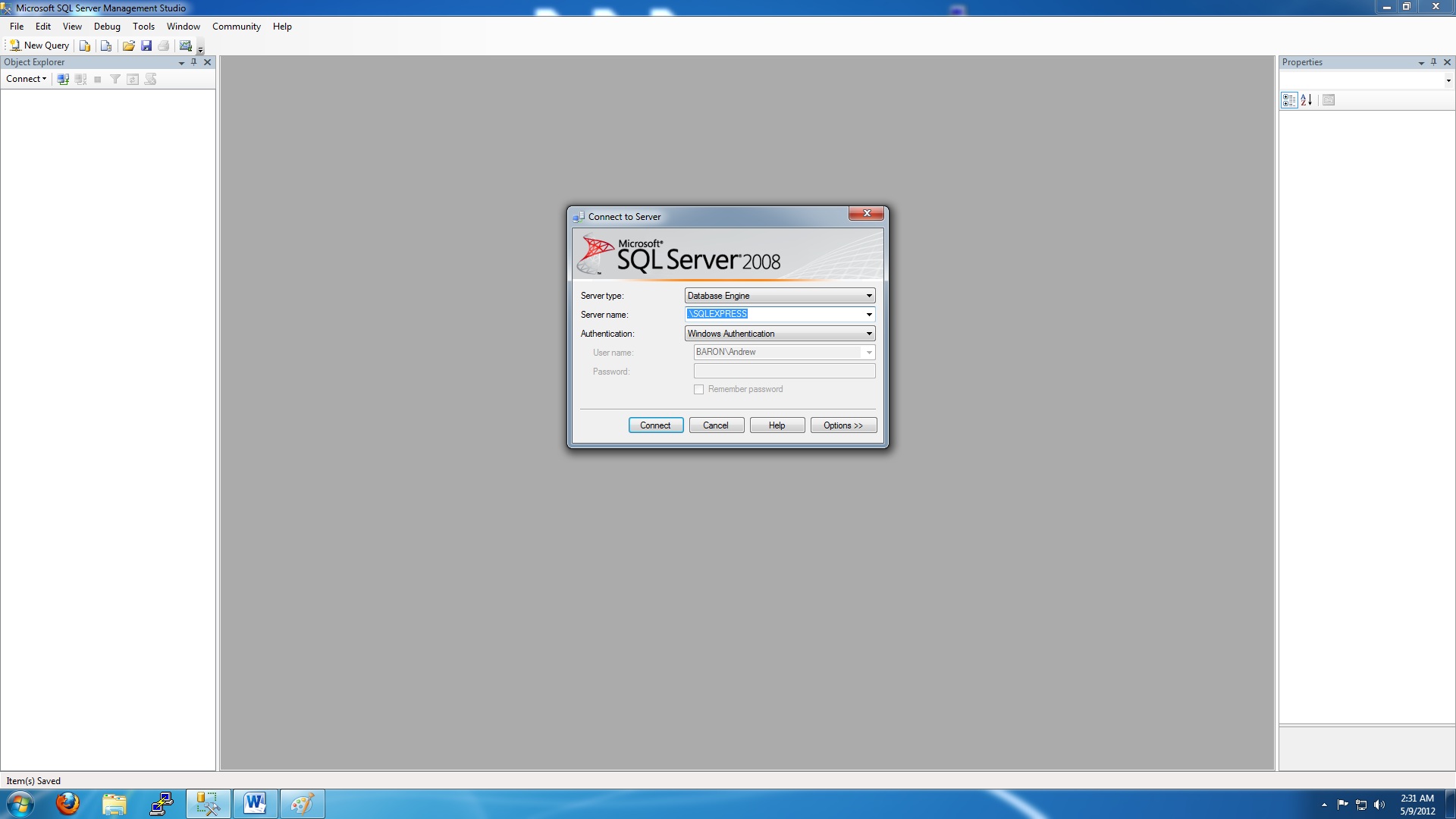Open the View menu
1456x819 pixels.
[x=72, y=27]
